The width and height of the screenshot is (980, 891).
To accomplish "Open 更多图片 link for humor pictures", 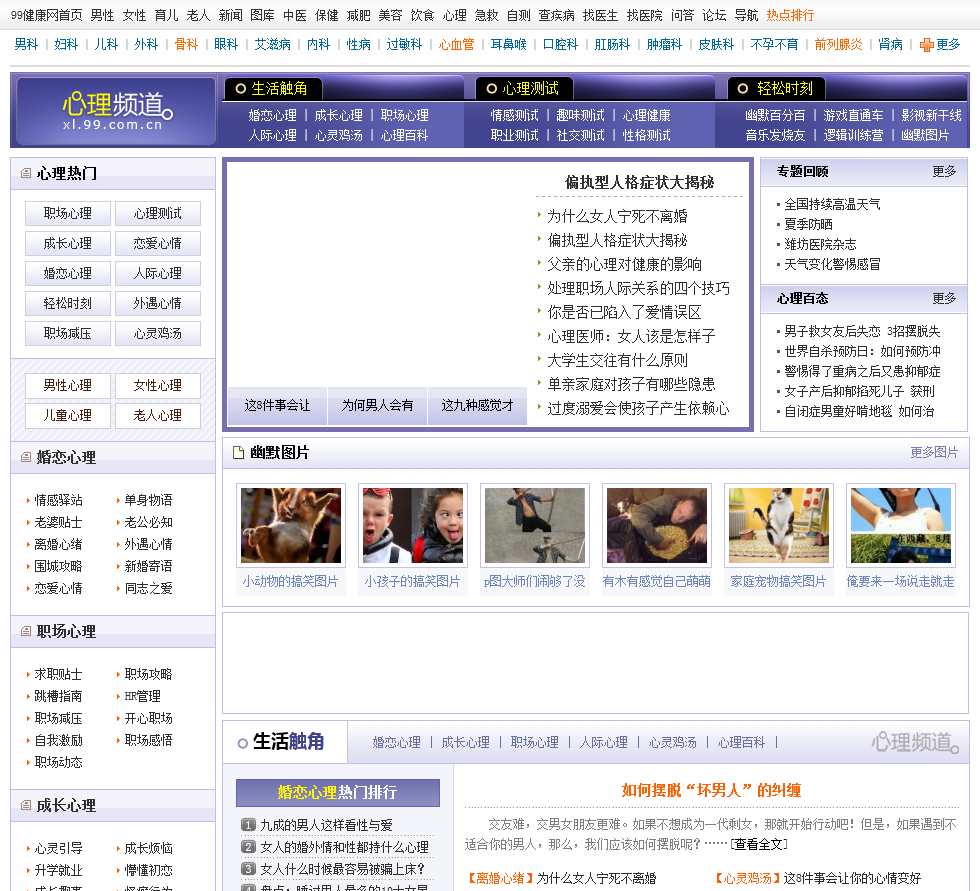I will [934, 452].
